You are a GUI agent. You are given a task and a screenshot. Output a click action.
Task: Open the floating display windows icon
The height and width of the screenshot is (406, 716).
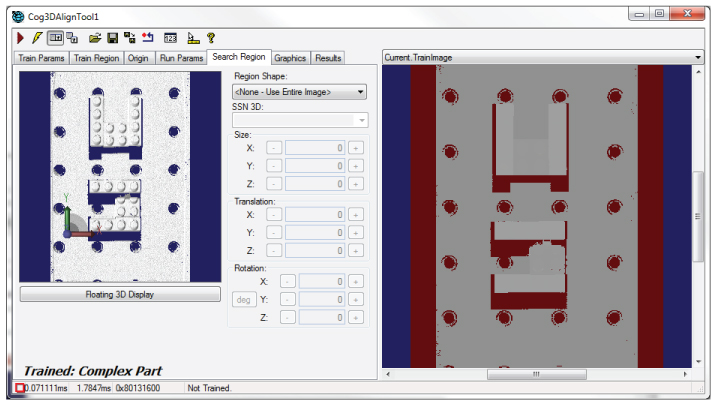(x=73, y=38)
